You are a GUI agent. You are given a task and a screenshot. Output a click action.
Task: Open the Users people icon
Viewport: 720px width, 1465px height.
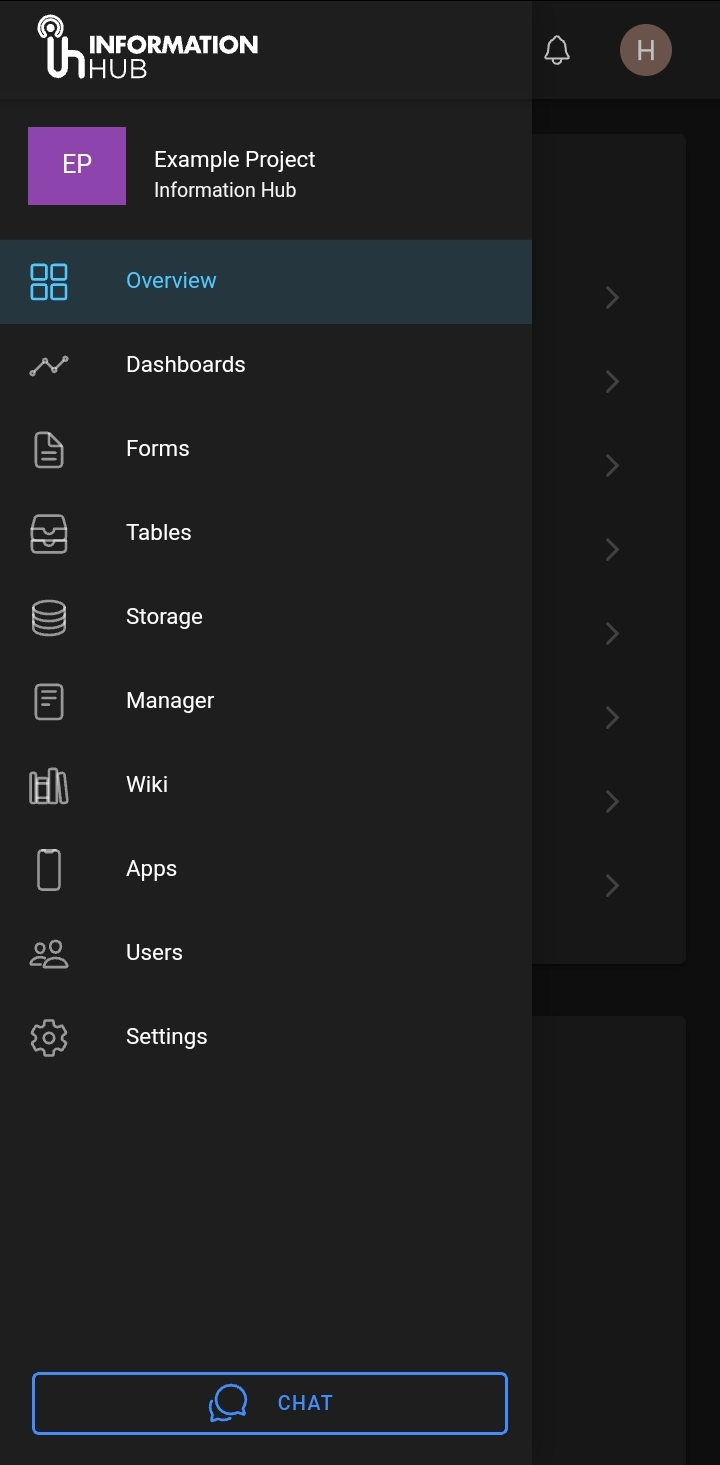[x=49, y=953]
